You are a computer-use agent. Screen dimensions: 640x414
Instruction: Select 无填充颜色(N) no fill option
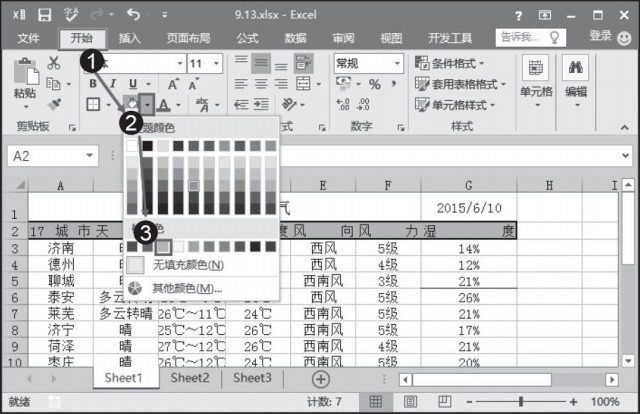[x=202, y=265]
